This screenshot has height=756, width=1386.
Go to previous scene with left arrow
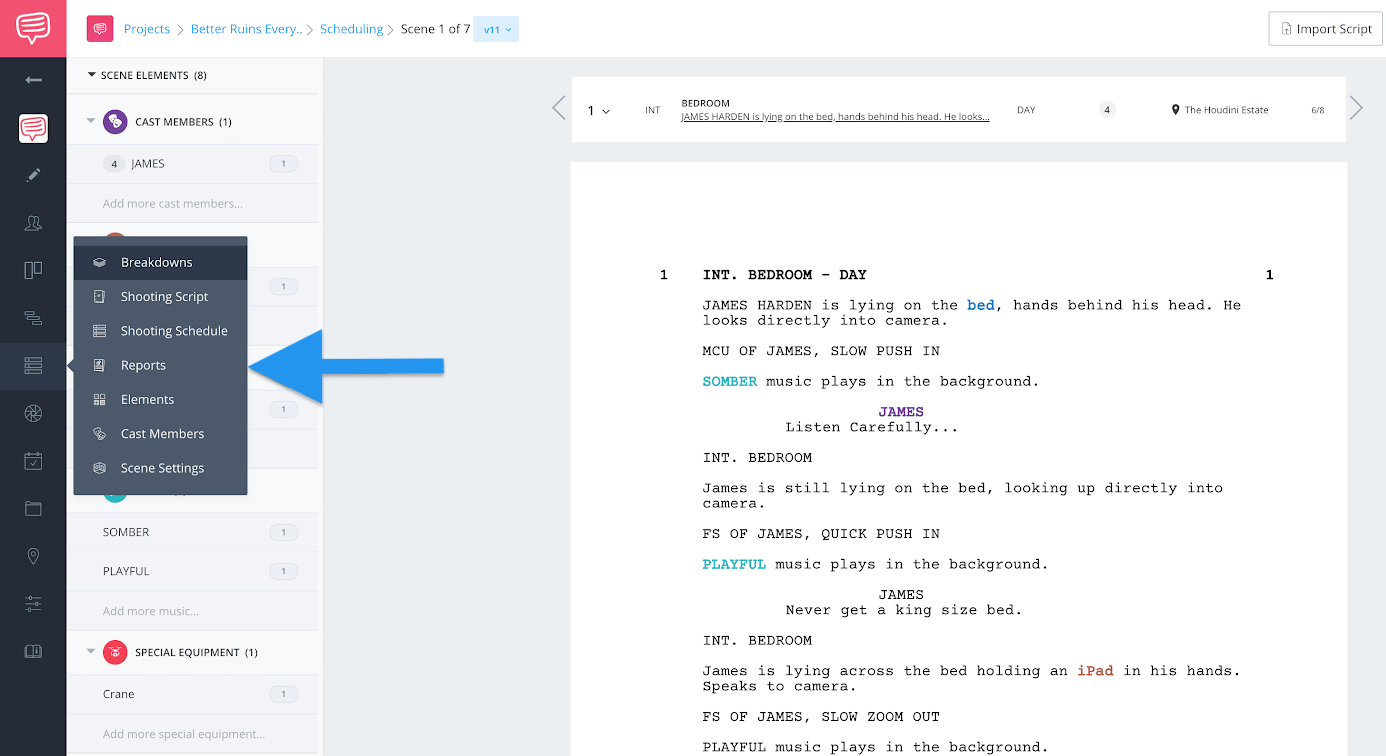559,108
